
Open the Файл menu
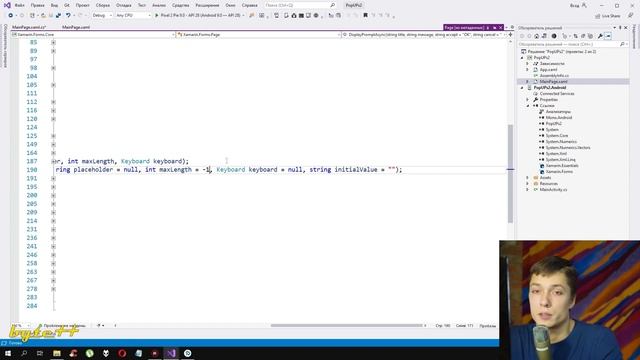(20, 5)
